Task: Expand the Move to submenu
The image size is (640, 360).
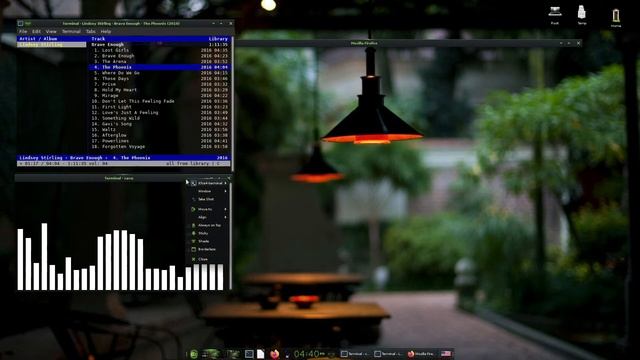Action: point(209,209)
